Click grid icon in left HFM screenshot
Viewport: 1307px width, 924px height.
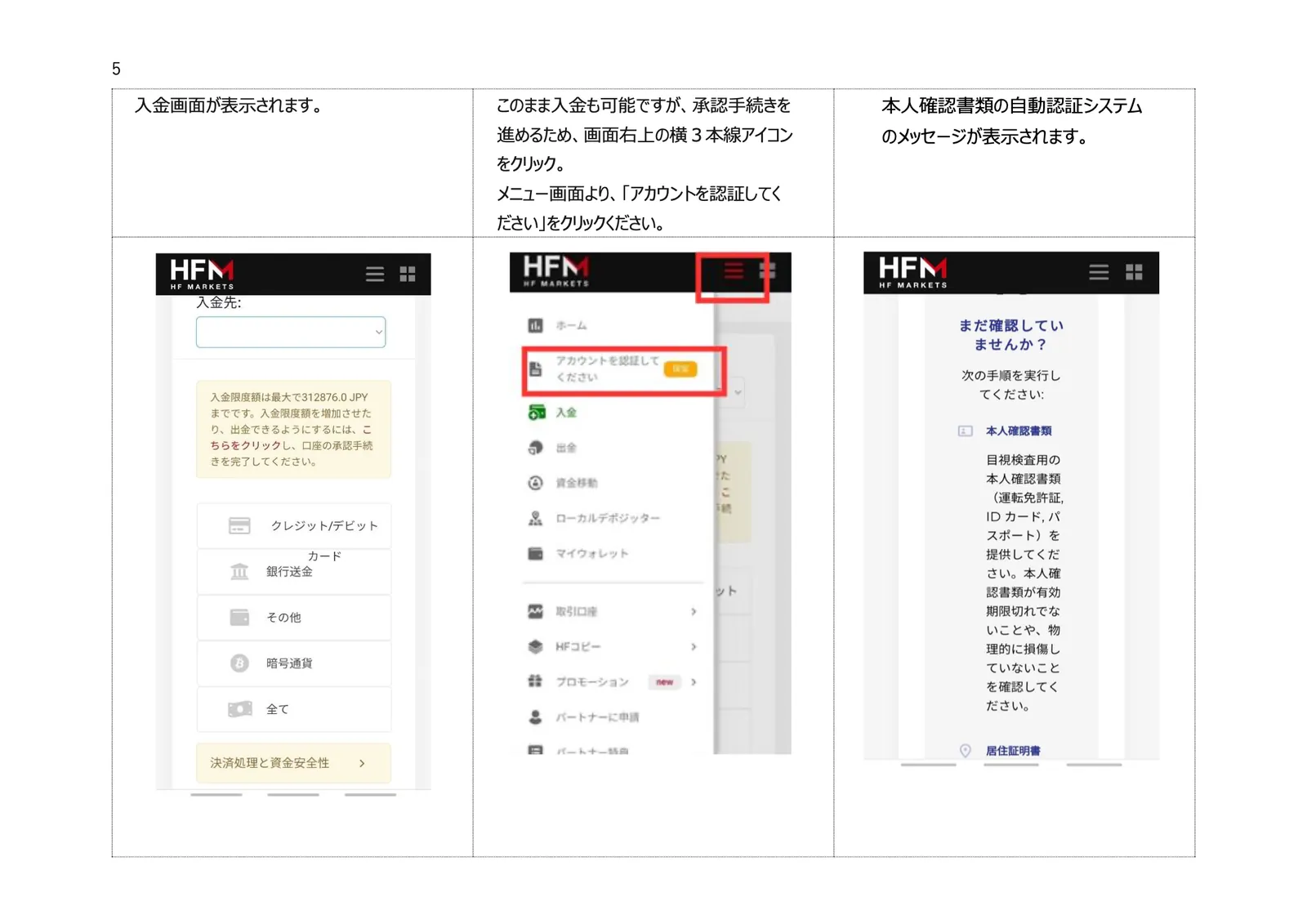[x=408, y=275]
